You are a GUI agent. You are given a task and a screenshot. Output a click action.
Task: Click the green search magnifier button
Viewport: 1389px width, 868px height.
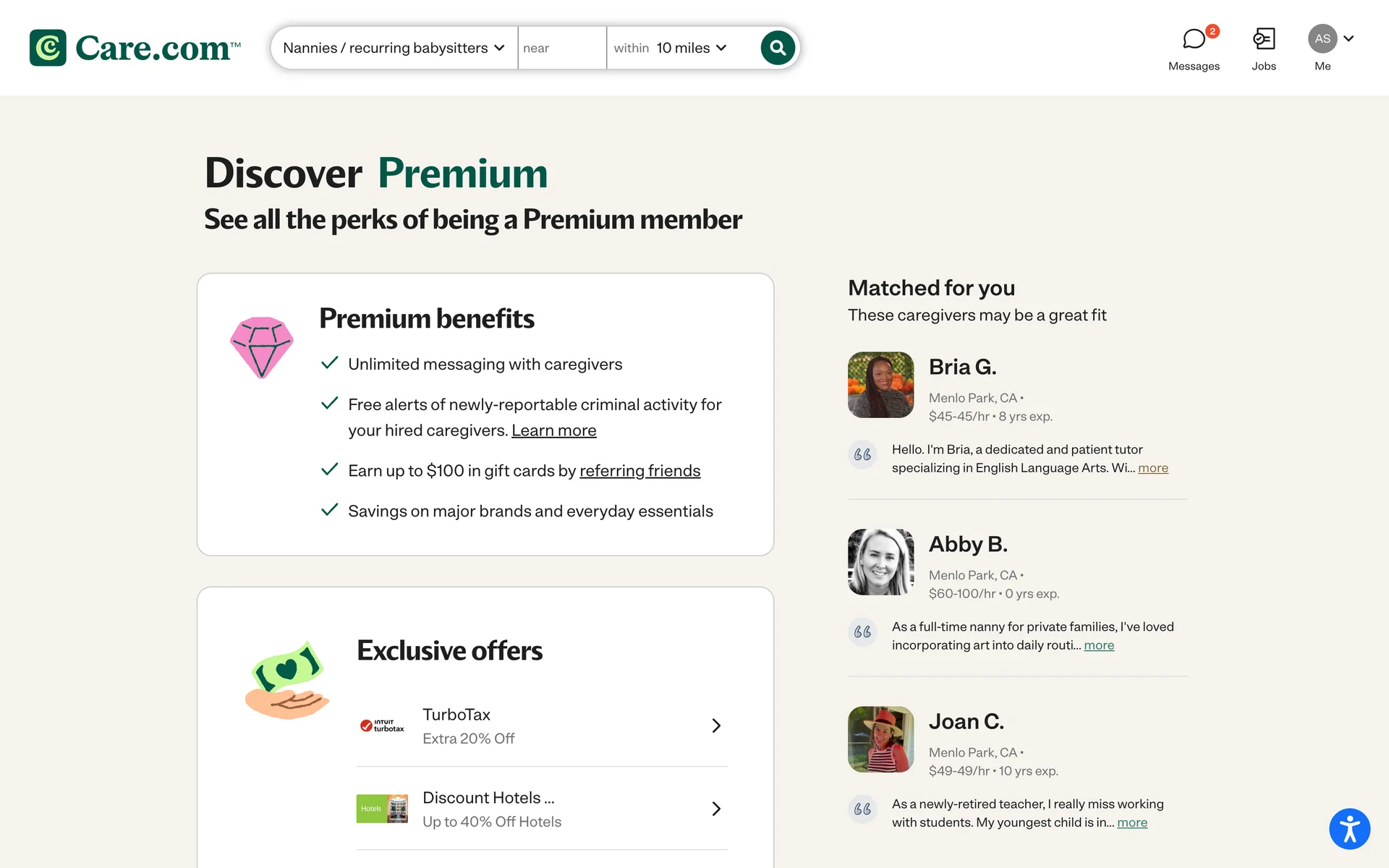click(778, 48)
